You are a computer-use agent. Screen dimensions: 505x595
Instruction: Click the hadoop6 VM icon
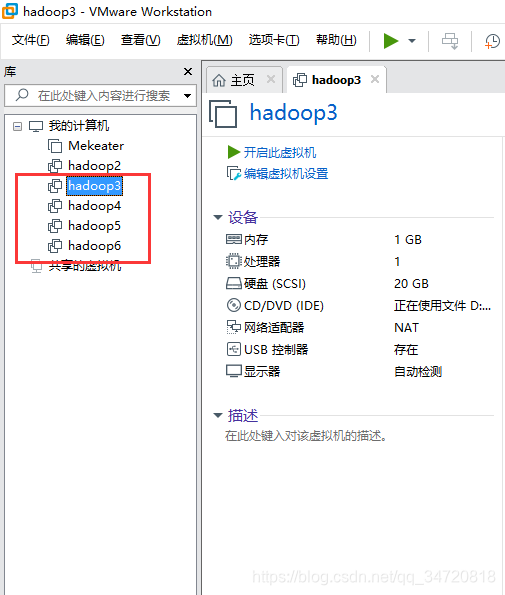(x=55, y=246)
